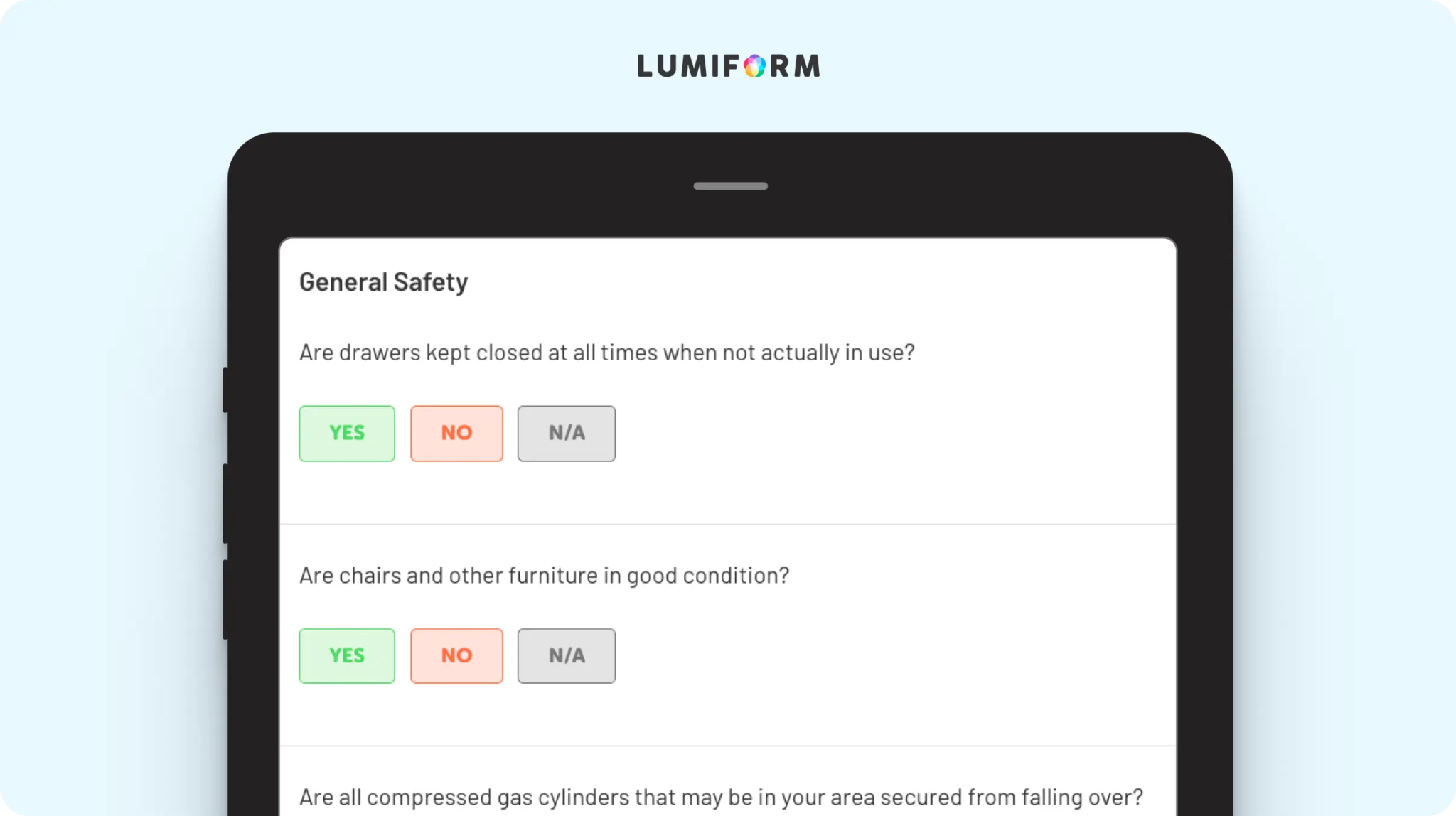The height and width of the screenshot is (816, 1456).
Task: Mark the chairs and furniture question as N/A
Action: [x=567, y=655]
